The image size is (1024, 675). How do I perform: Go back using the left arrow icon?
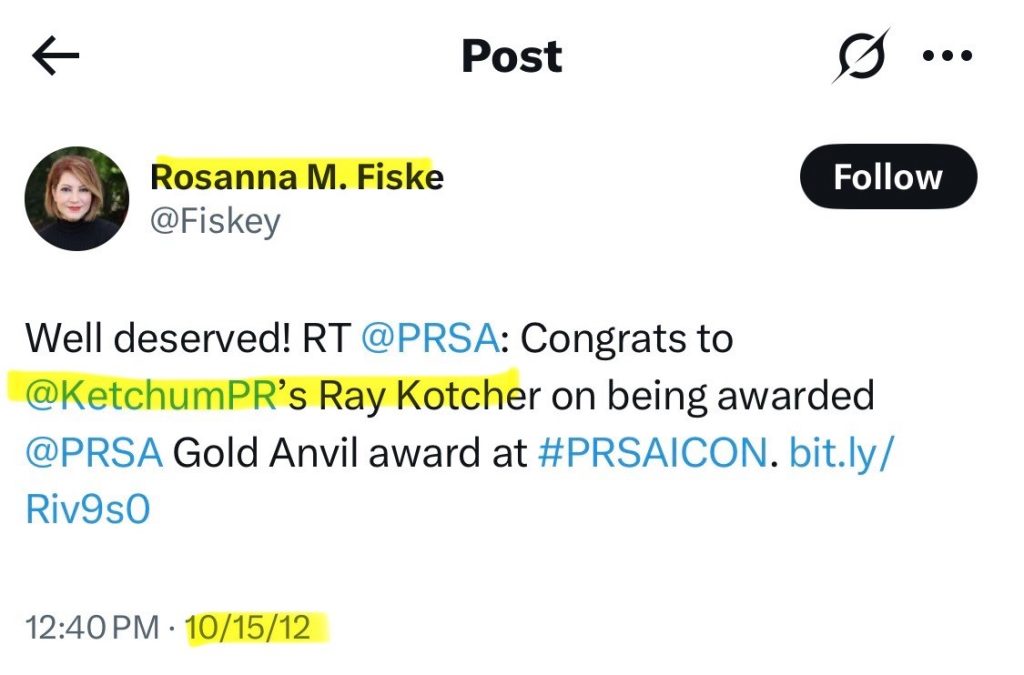coord(56,55)
